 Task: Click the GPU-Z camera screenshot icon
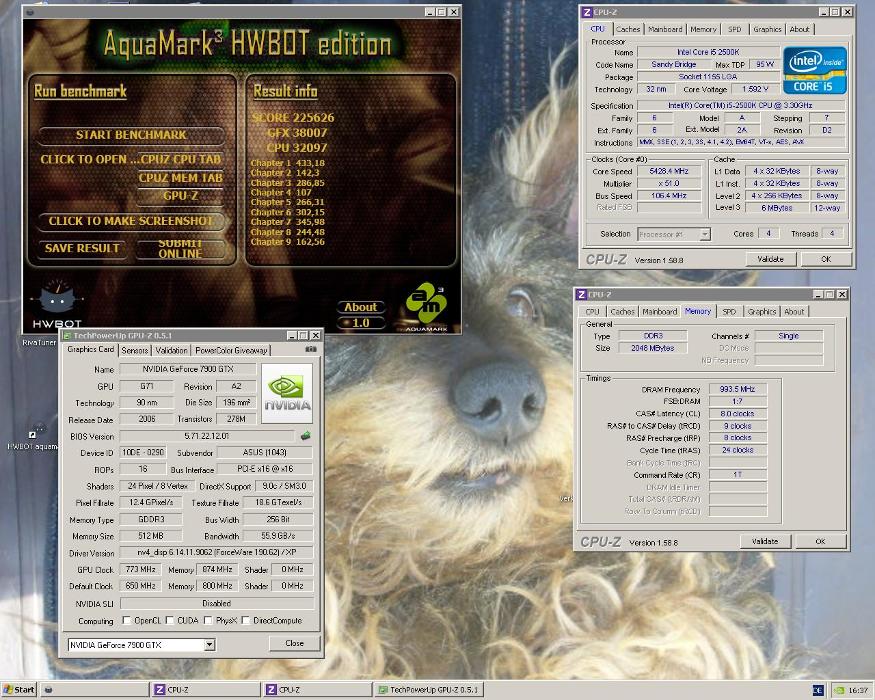point(311,349)
